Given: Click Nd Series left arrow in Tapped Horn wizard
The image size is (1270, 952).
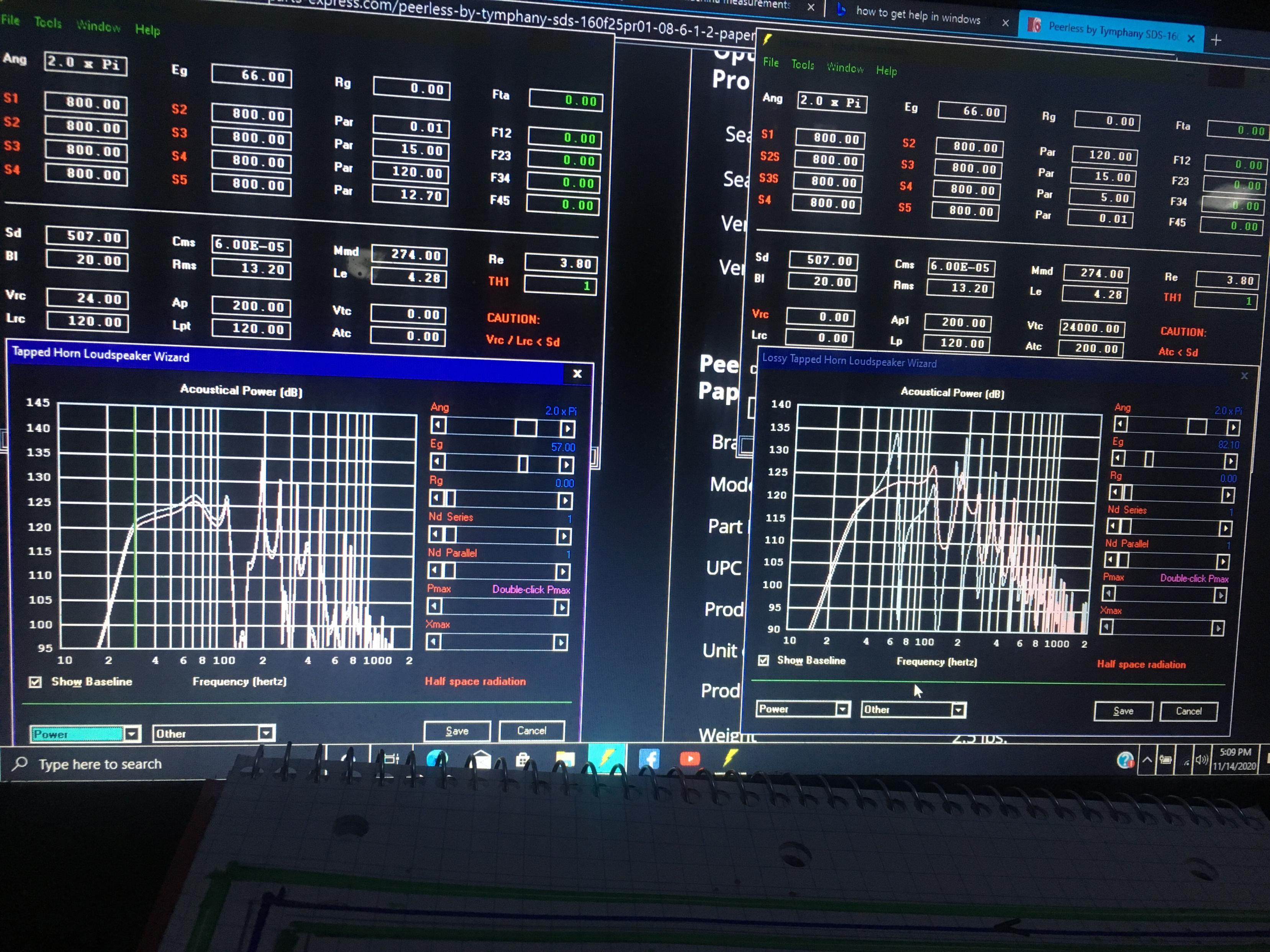Looking at the screenshot, I should click(x=435, y=534).
